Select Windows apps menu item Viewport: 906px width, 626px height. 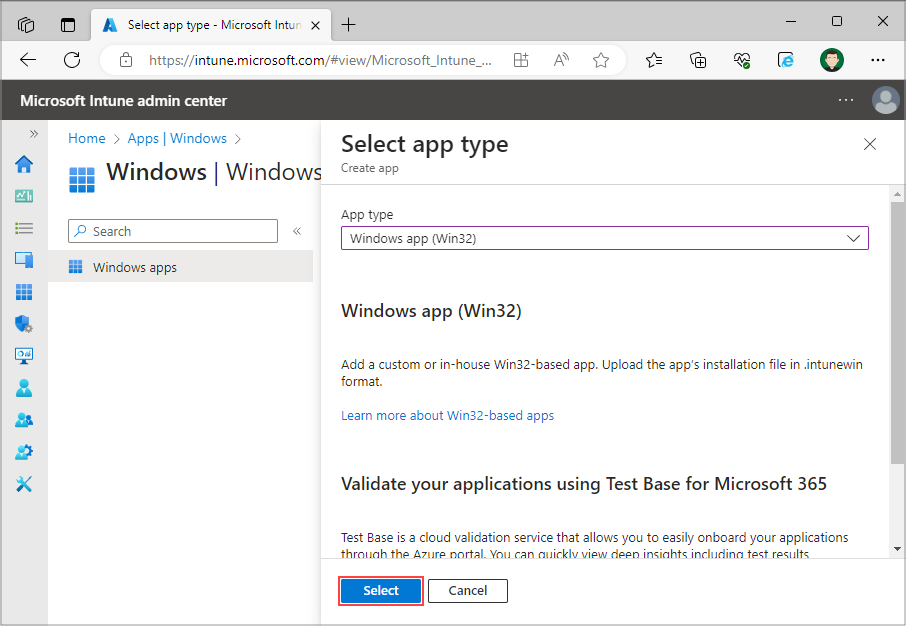click(180, 267)
